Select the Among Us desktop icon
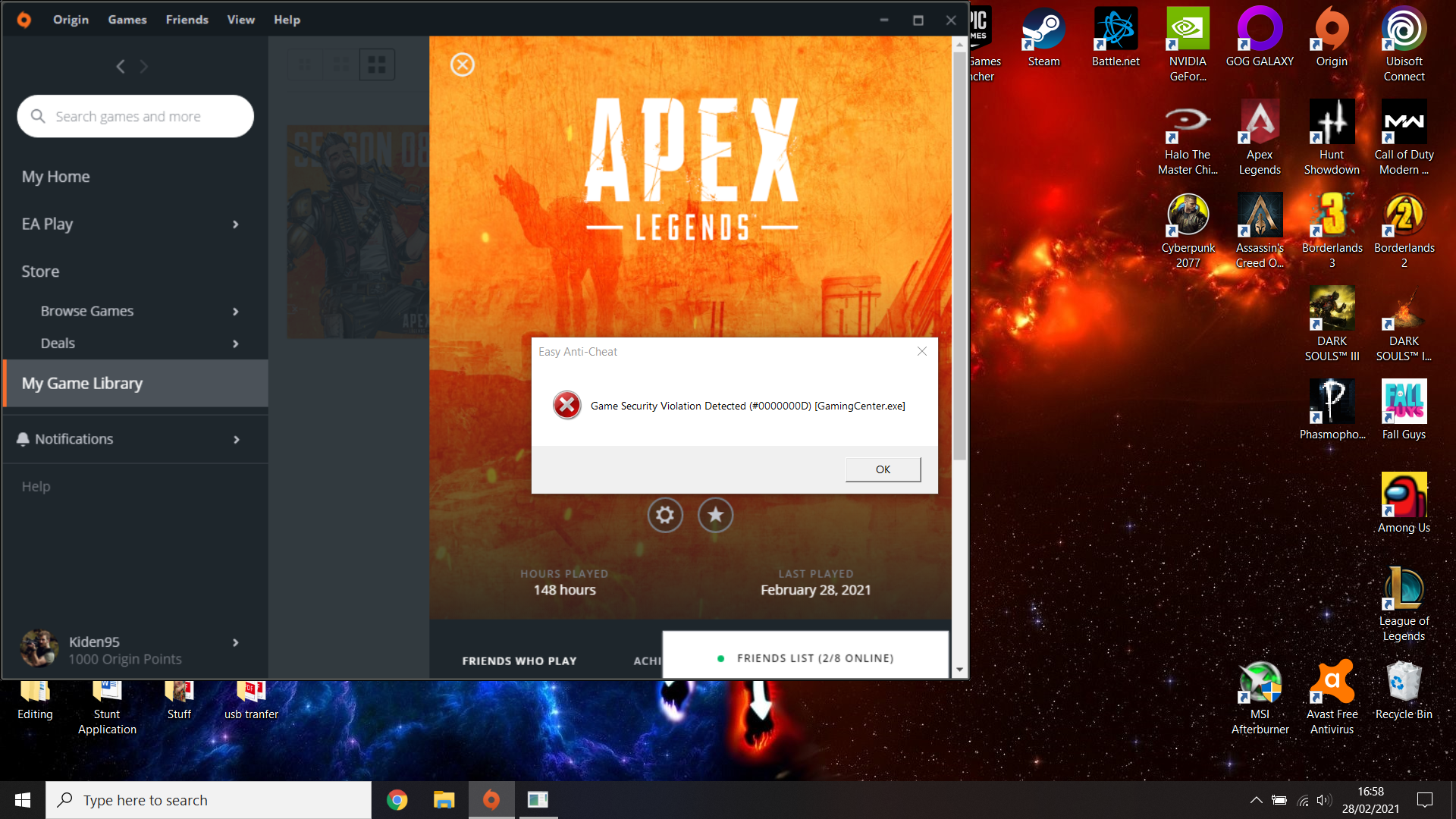This screenshot has width=1456, height=819. 1404,504
